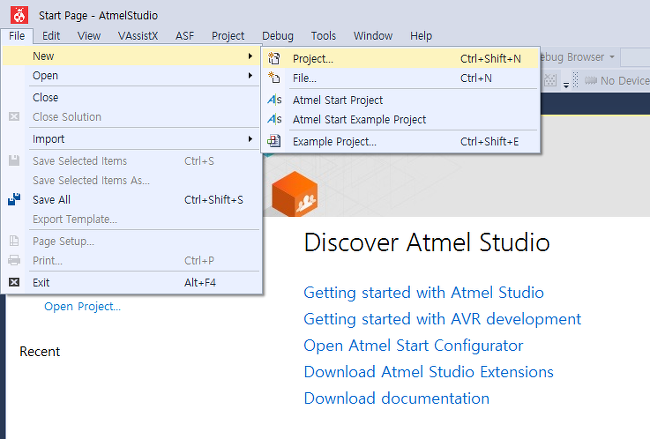Click the Example Project icon
Screen dimensions: 650x439
point(274,141)
